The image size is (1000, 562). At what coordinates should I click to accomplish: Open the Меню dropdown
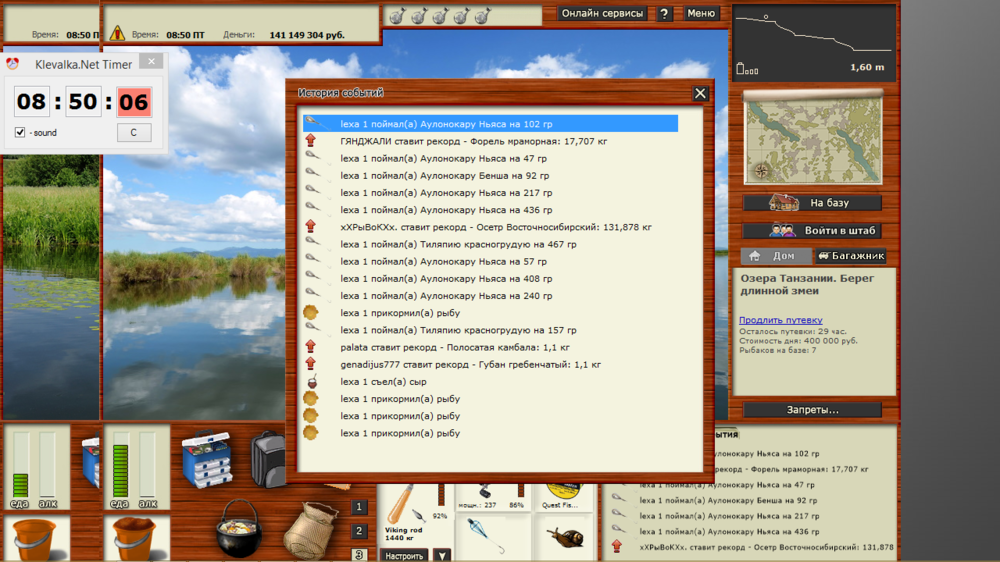[701, 14]
